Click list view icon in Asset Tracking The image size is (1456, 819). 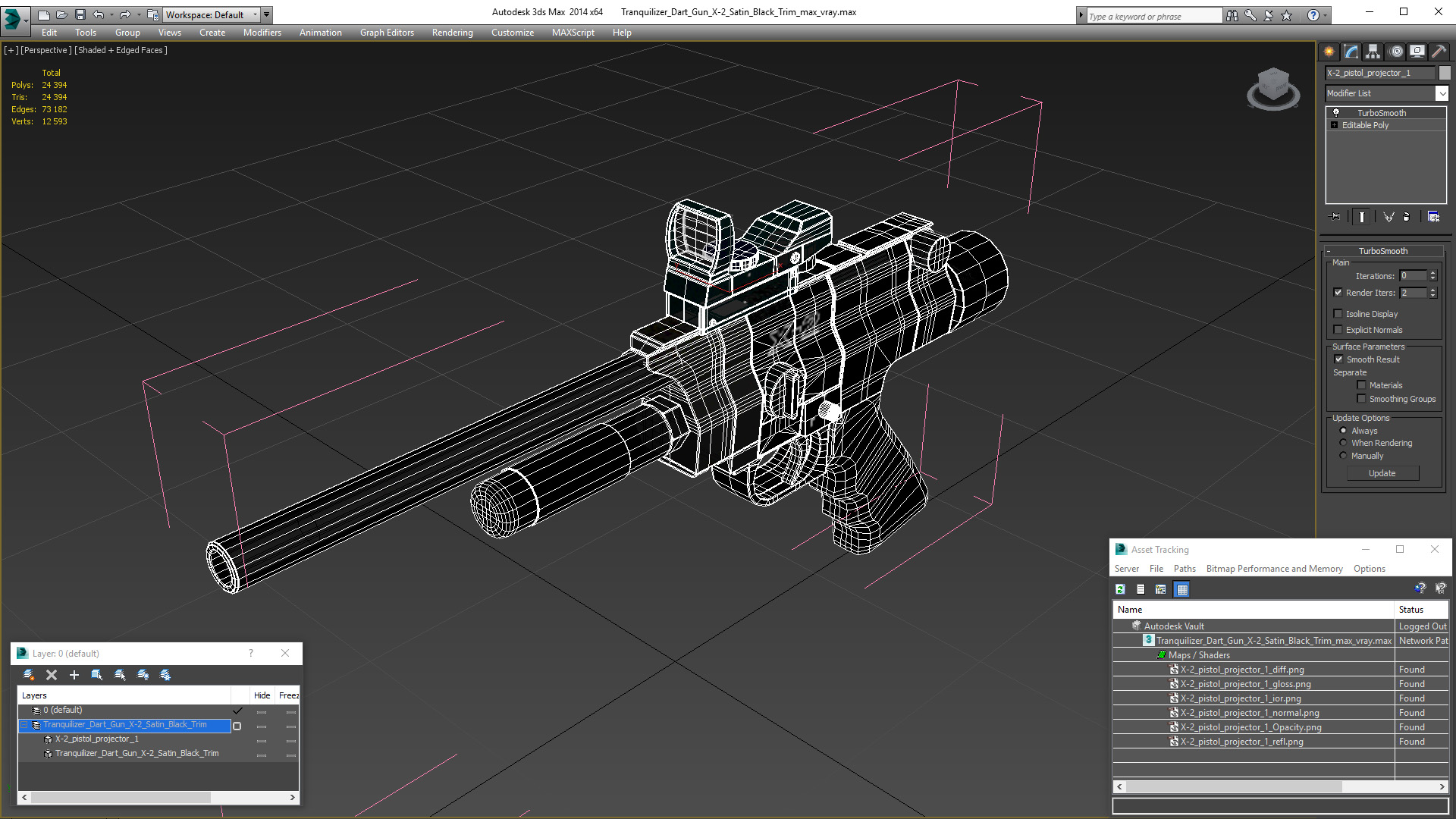click(1141, 589)
